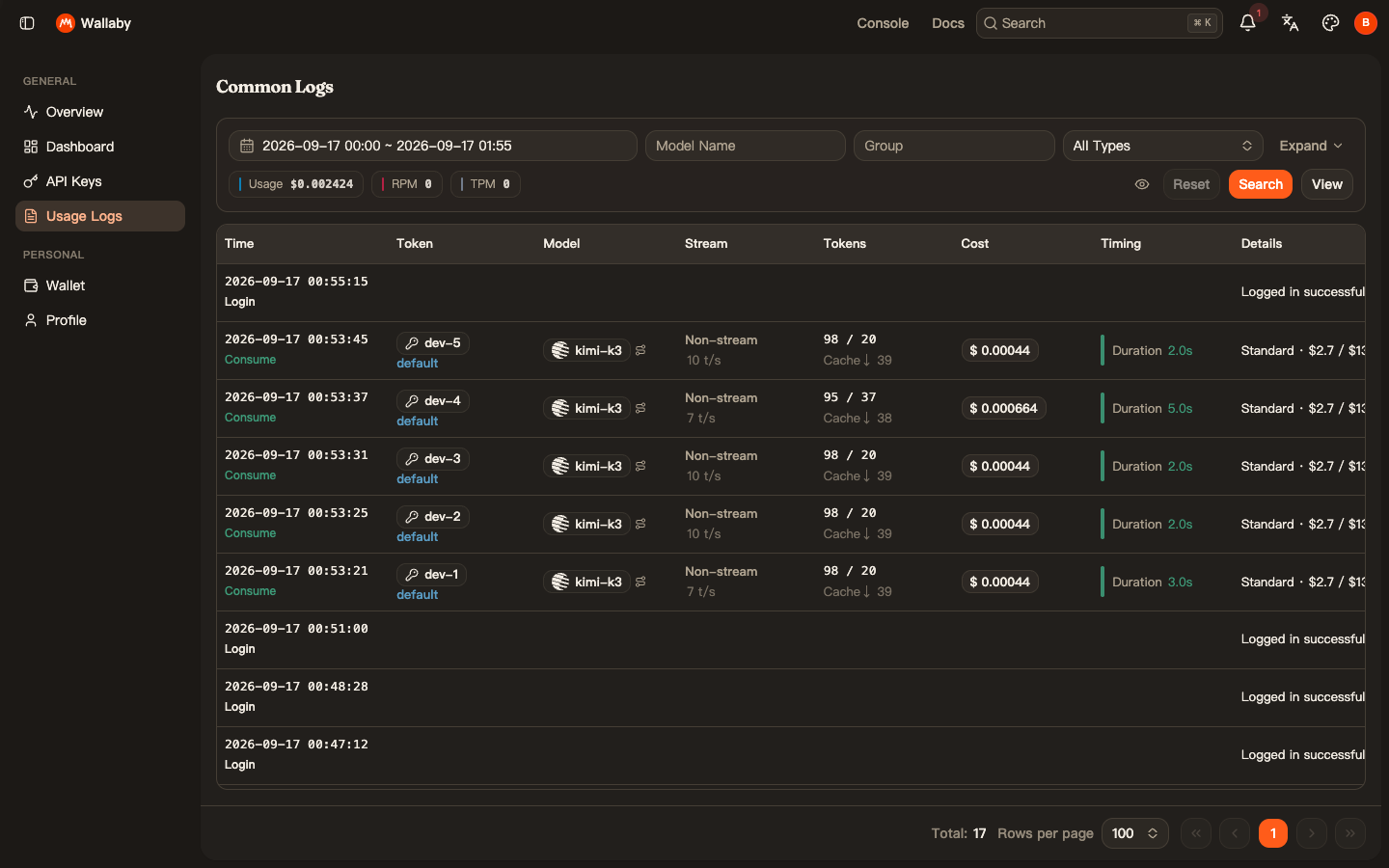Click the $ 0.000664 cost badge

(x=1003, y=408)
